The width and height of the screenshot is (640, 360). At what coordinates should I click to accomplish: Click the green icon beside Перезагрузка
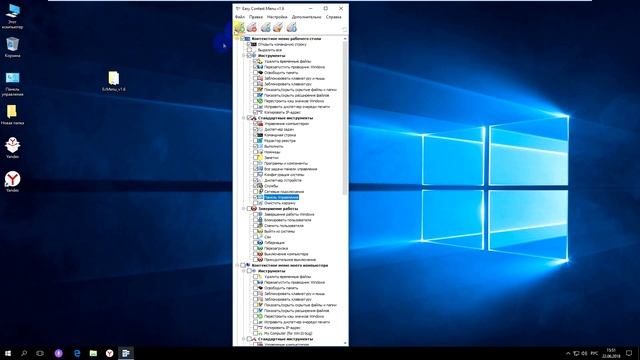coord(260,248)
